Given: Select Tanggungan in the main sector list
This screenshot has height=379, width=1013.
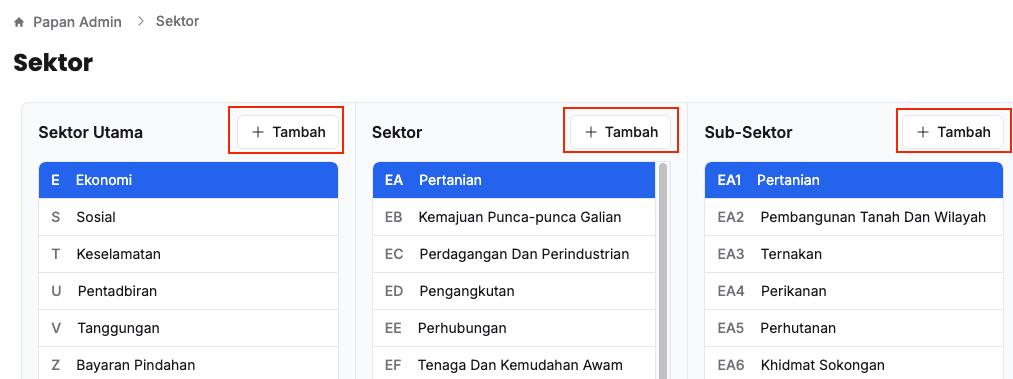Looking at the screenshot, I should 188,328.
